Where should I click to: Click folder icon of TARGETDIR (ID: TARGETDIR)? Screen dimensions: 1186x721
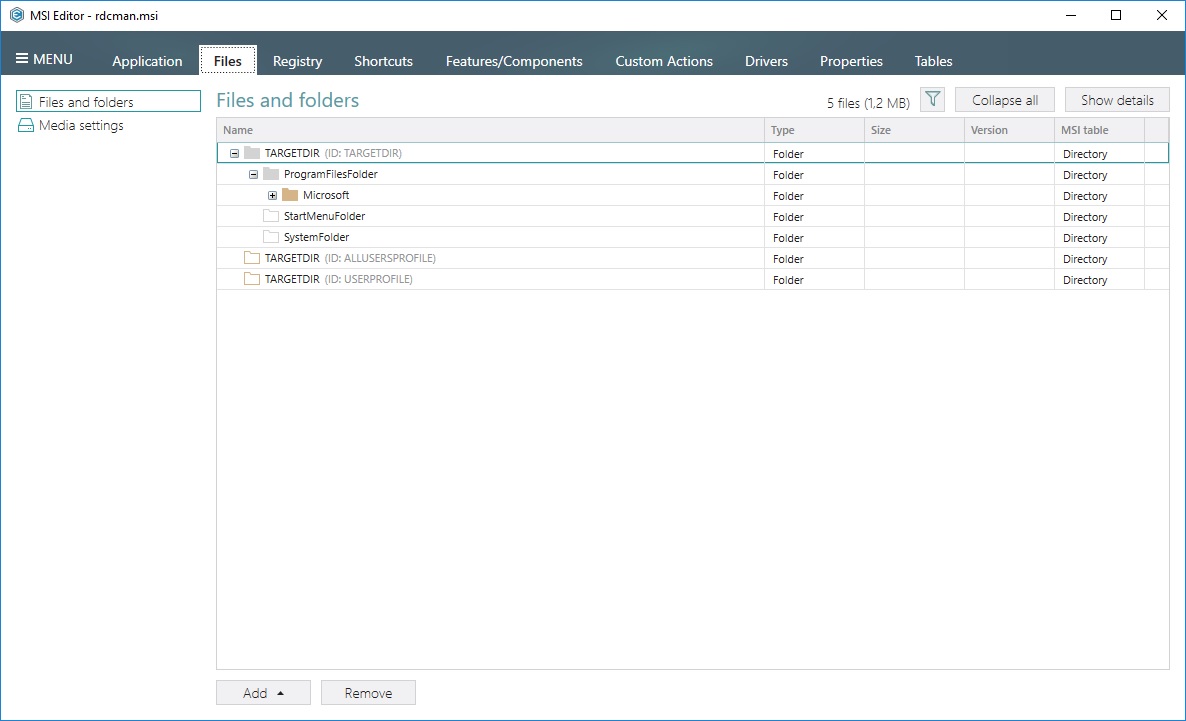point(252,153)
